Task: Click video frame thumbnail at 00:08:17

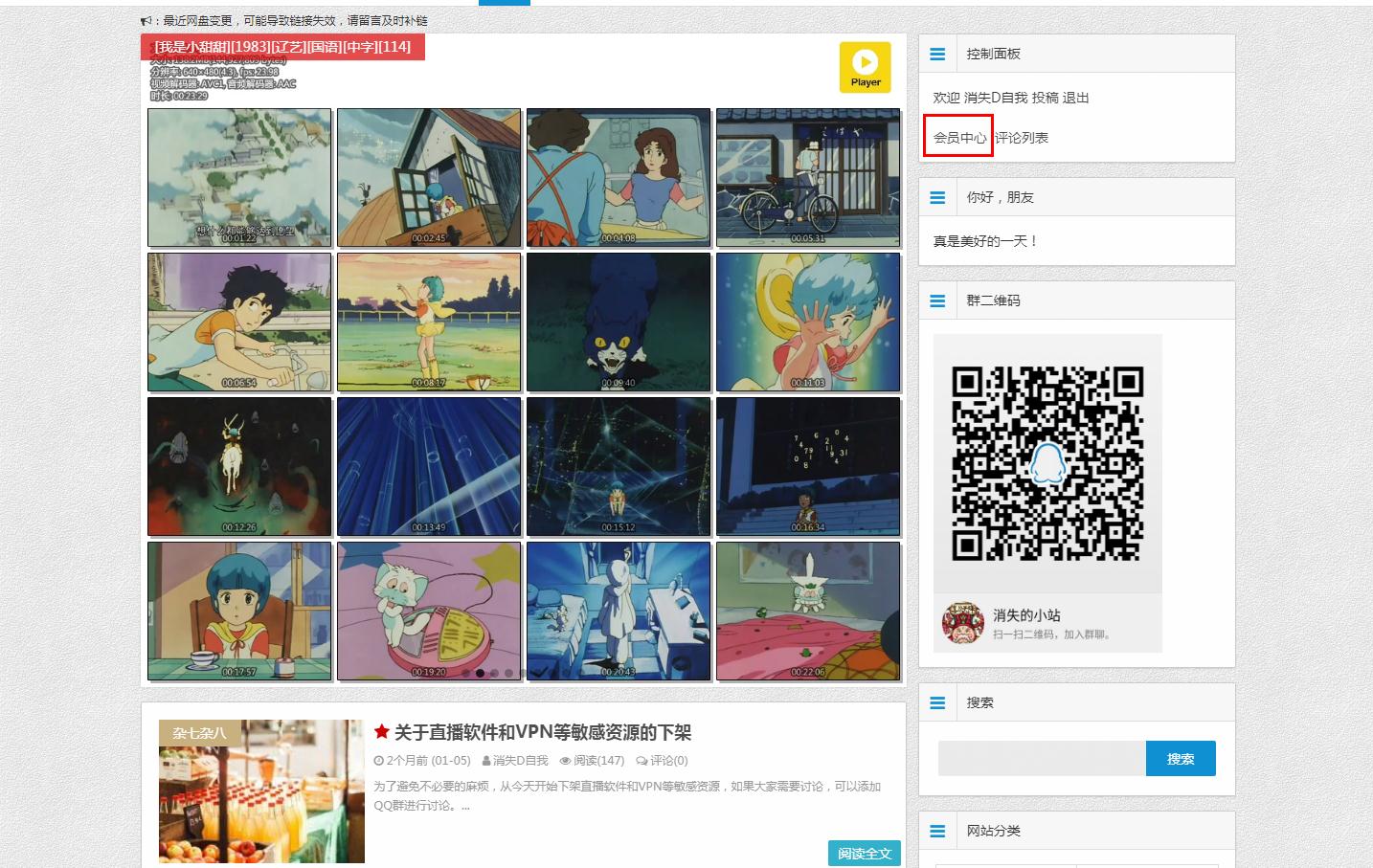Action: tap(429, 323)
